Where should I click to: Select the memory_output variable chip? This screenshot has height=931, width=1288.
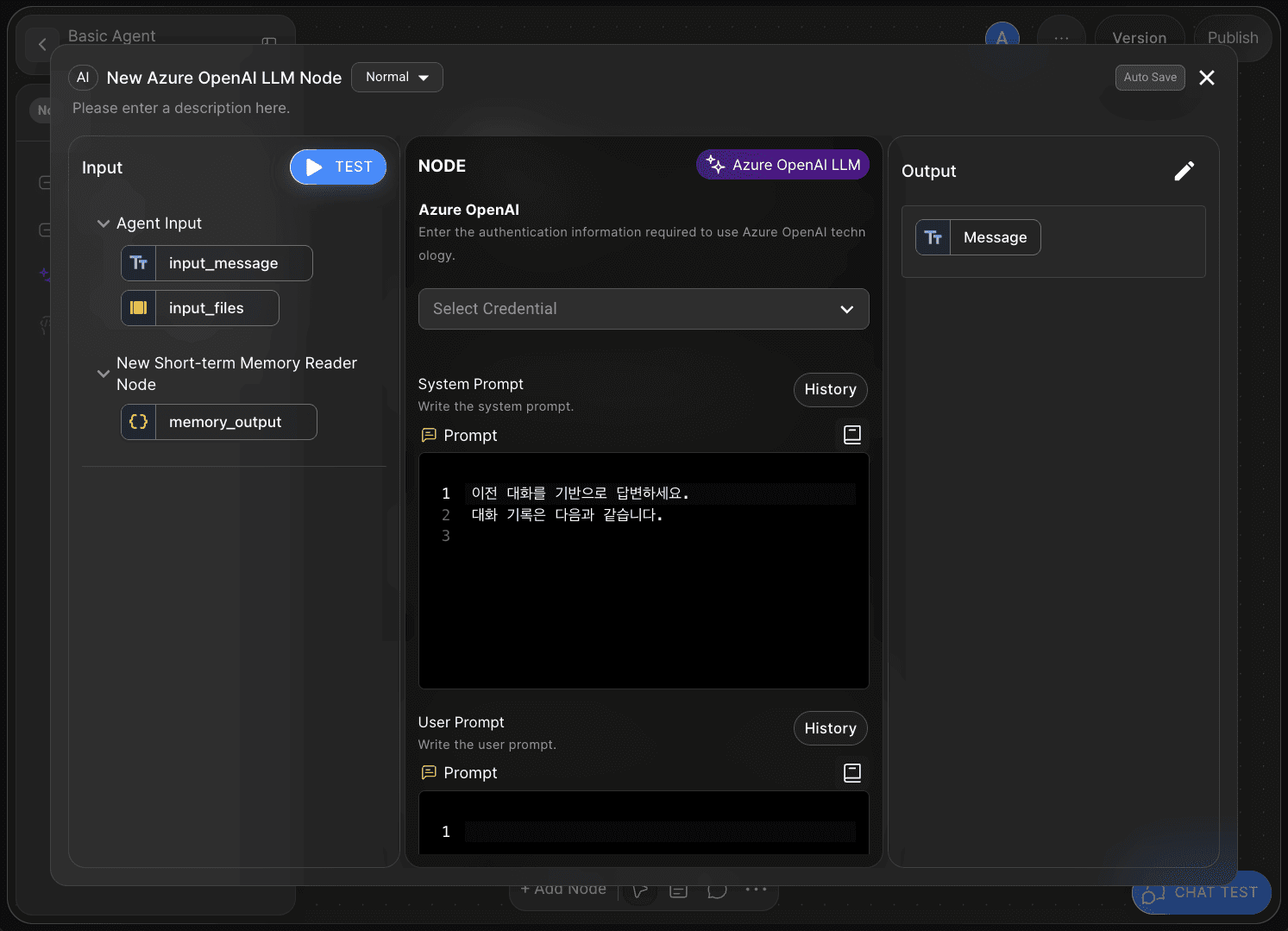point(219,422)
